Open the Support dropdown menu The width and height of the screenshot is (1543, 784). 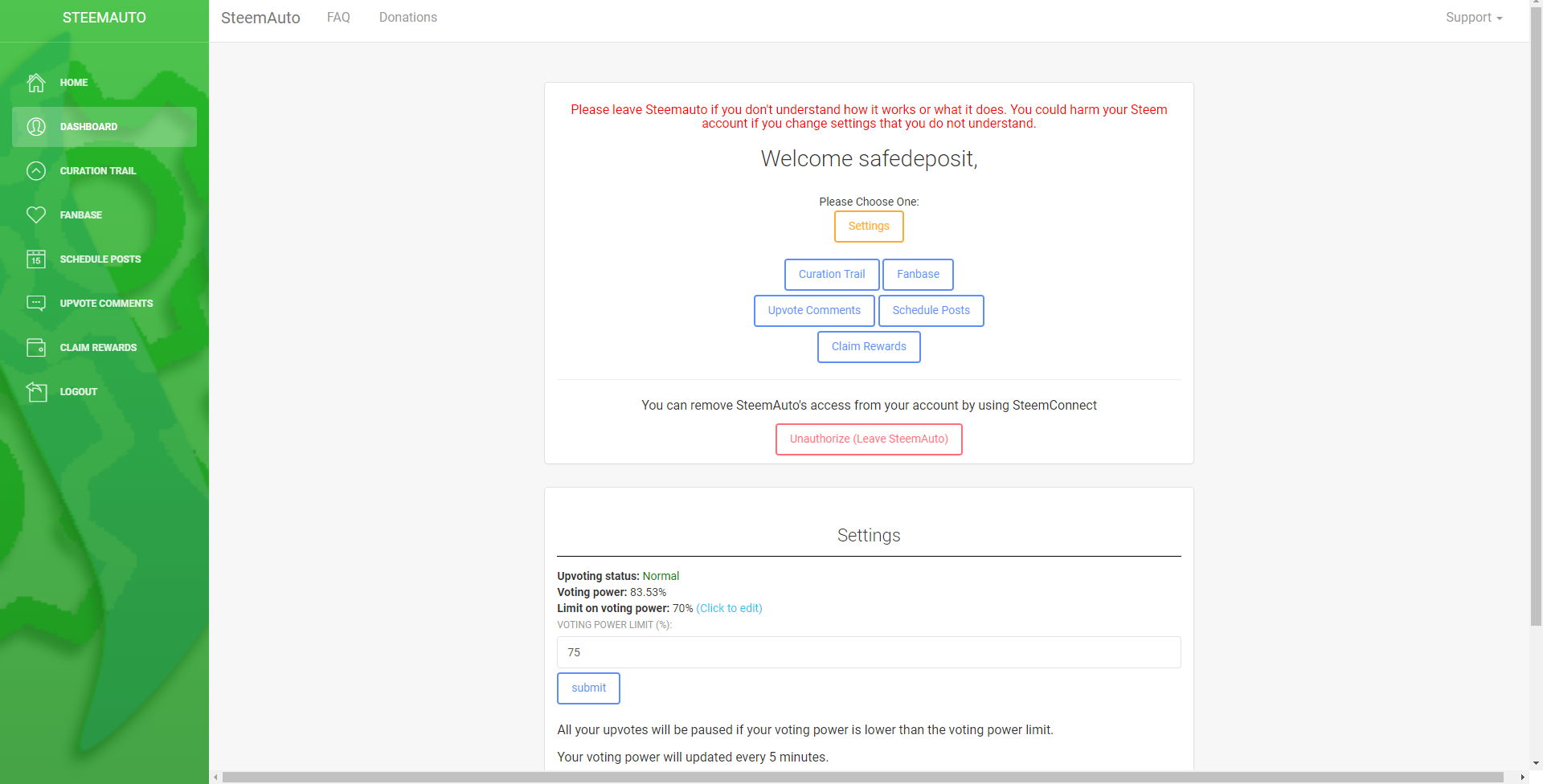click(x=1474, y=18)
